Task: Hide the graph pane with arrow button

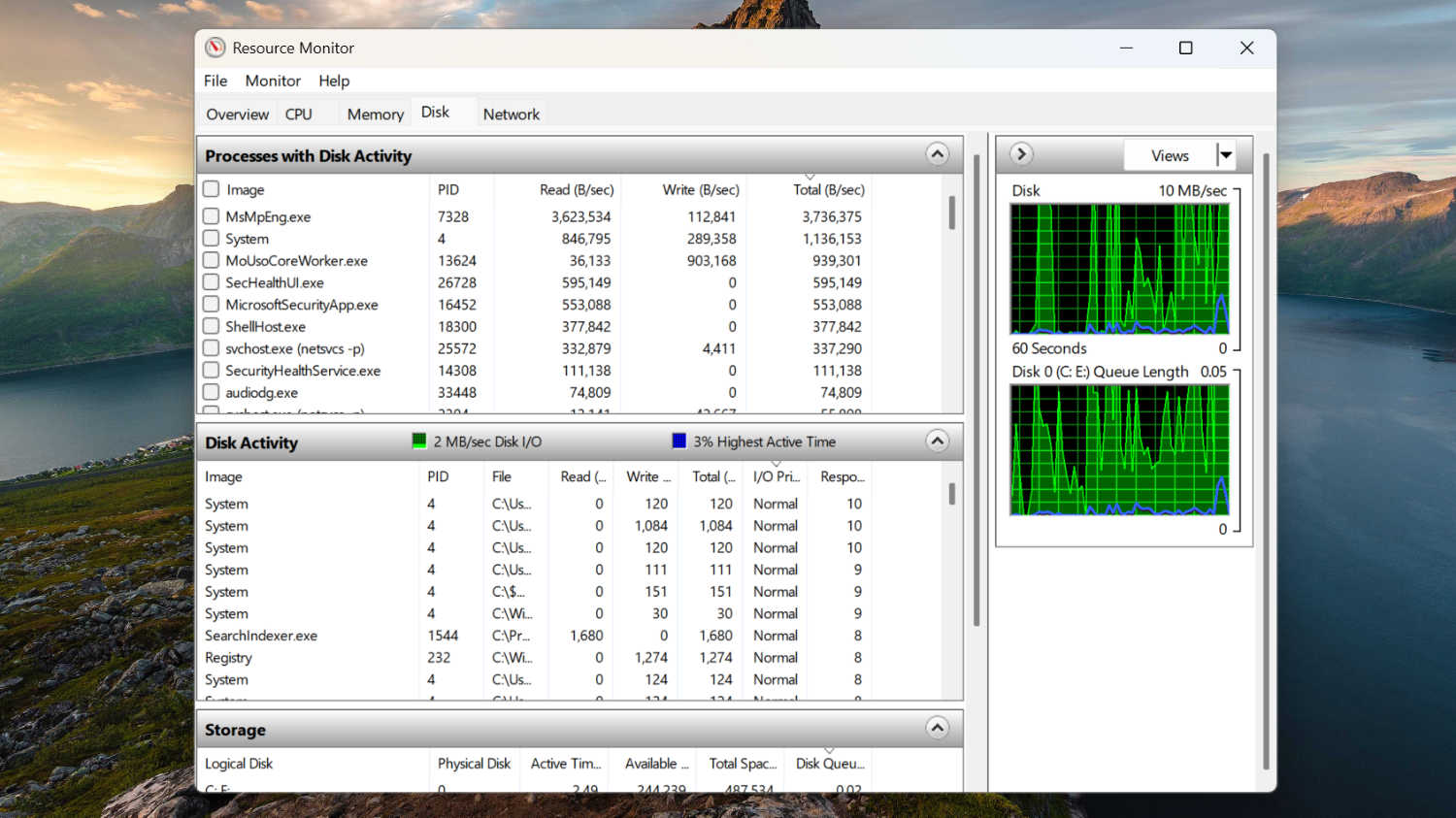Action: click(x=1021, y=154)
